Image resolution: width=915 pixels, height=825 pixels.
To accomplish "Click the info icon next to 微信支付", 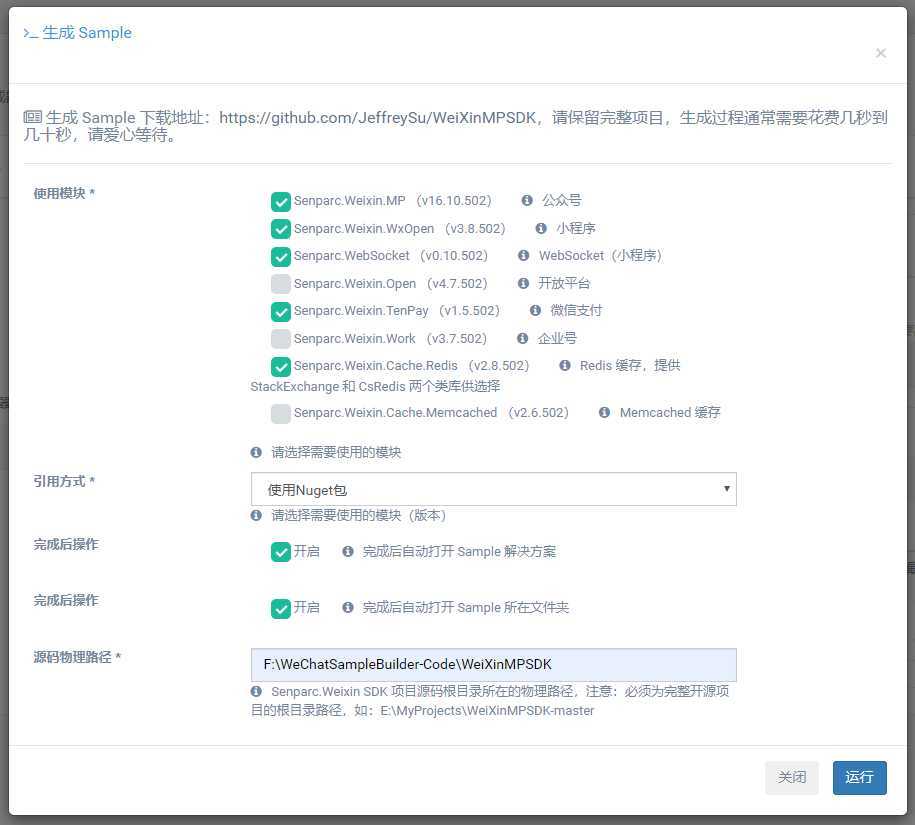I will 535,310.
